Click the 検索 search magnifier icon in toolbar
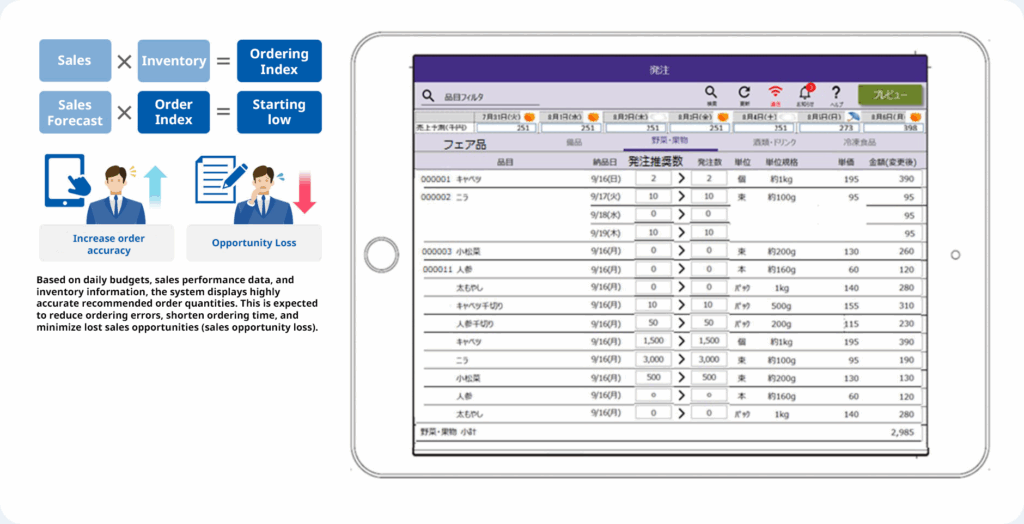Screen dimensions: 1024x524 (711, 92)
